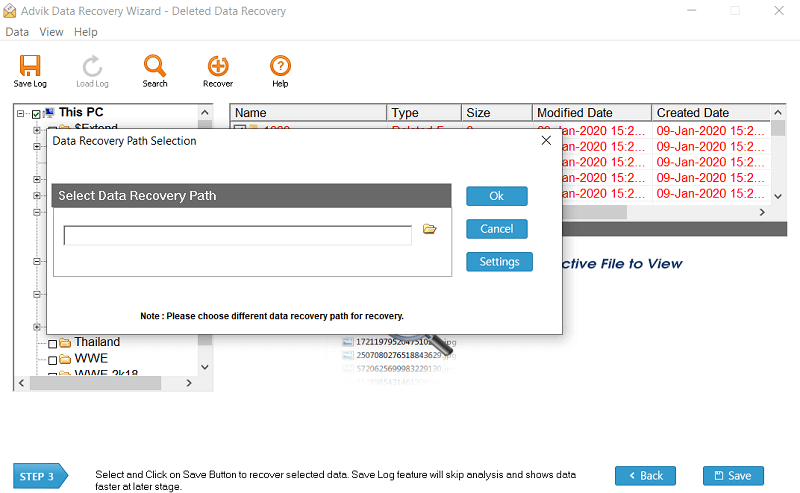Image resolution: width=800 pixels, height=493 pixels.
Task: Open Settings from the recovery path dialog
Action: (499, 262)
